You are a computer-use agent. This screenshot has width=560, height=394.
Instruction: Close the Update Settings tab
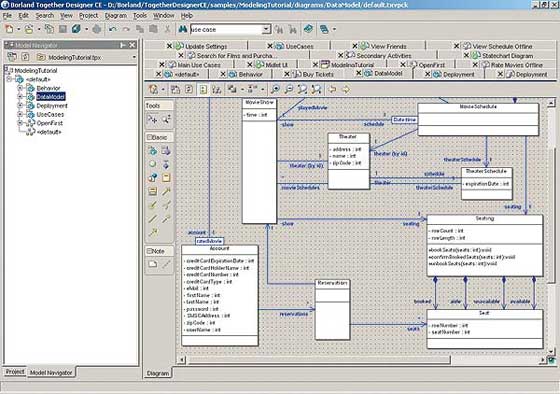pos(170,46)
